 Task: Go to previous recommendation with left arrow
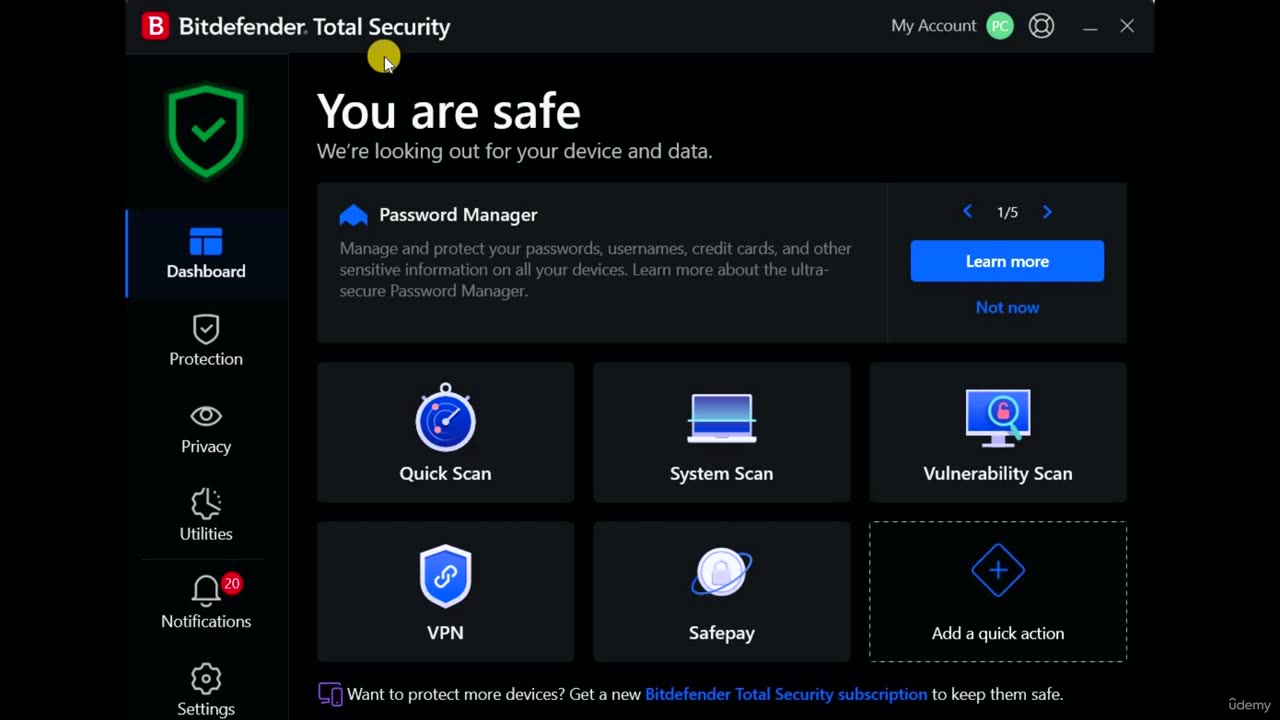click(x=967, y=212)
